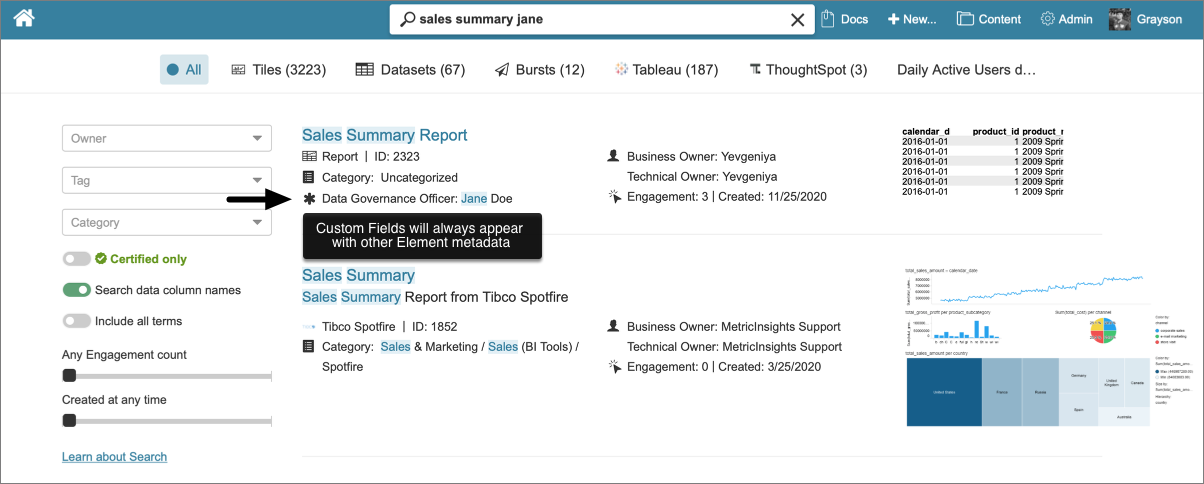
Task: Open Grayson user profile avatar
Action: tap(1120, 19)
